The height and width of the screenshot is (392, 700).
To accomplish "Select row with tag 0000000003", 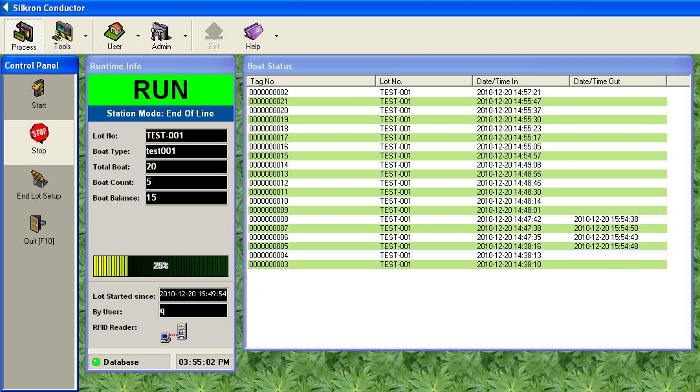I will tap(457, 264).
